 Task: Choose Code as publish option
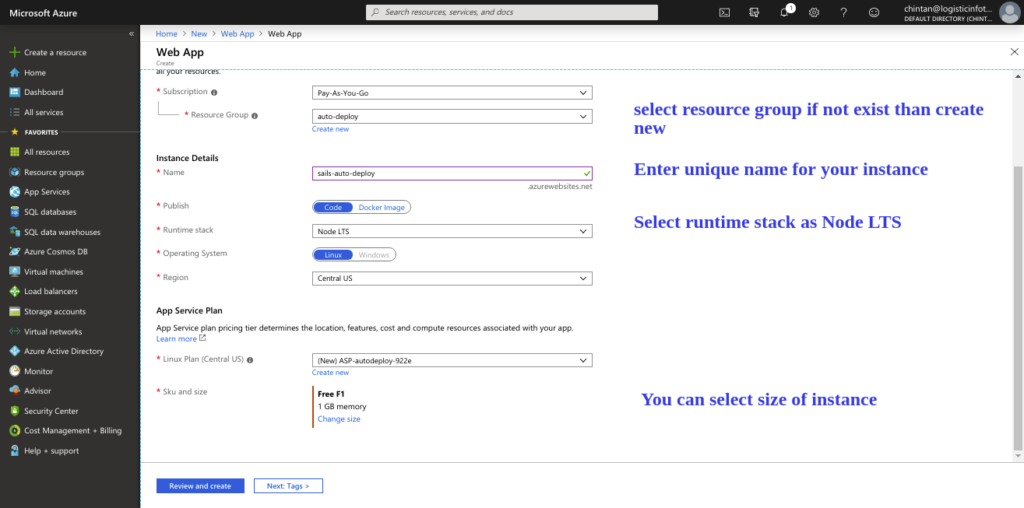click(332, 207)
